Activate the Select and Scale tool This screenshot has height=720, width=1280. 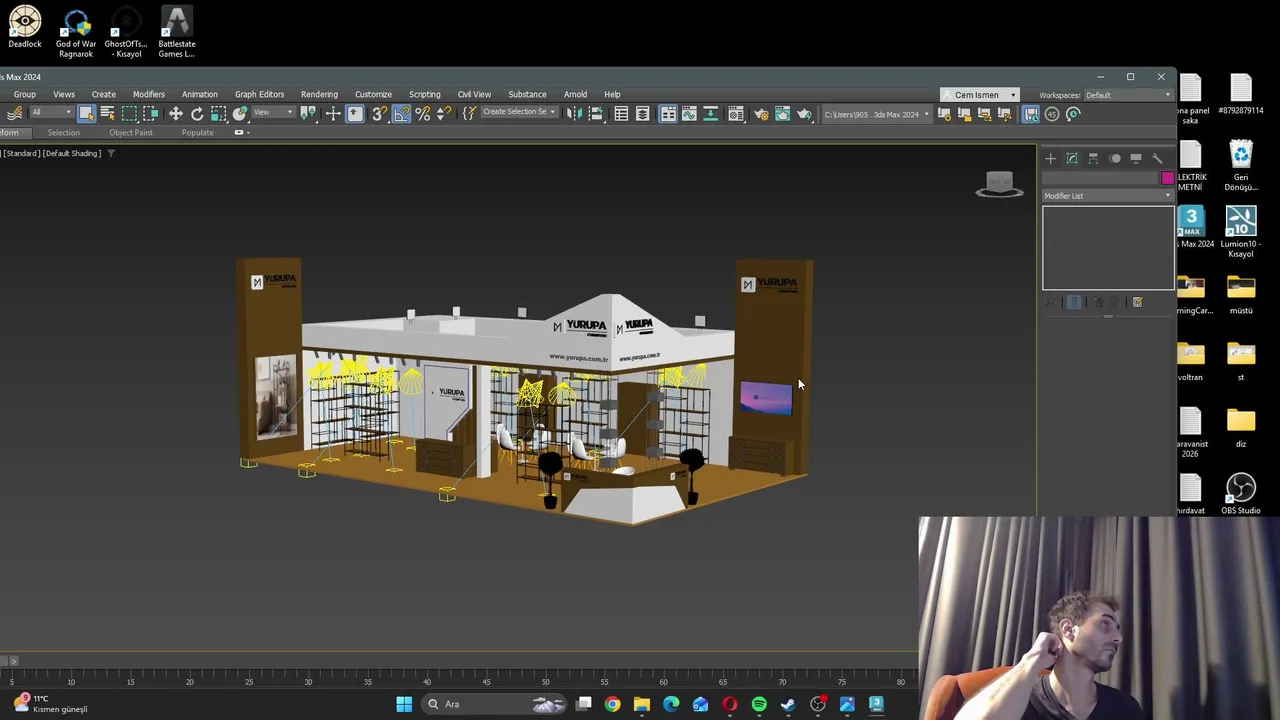218,114
